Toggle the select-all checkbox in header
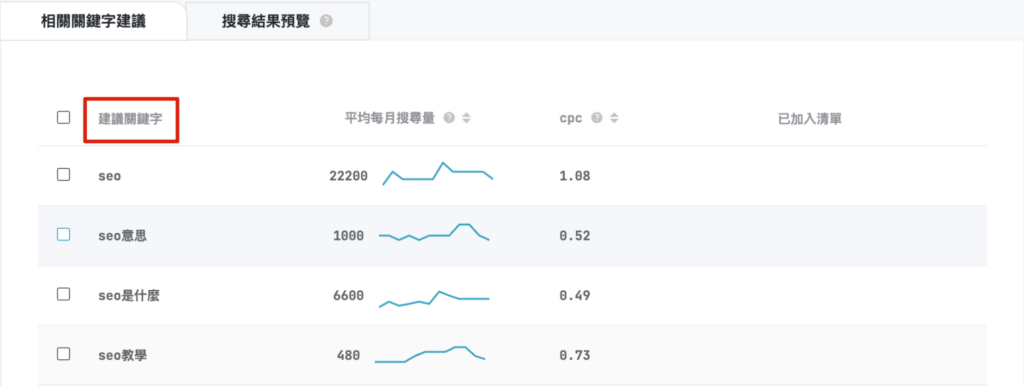 point(63,118)
